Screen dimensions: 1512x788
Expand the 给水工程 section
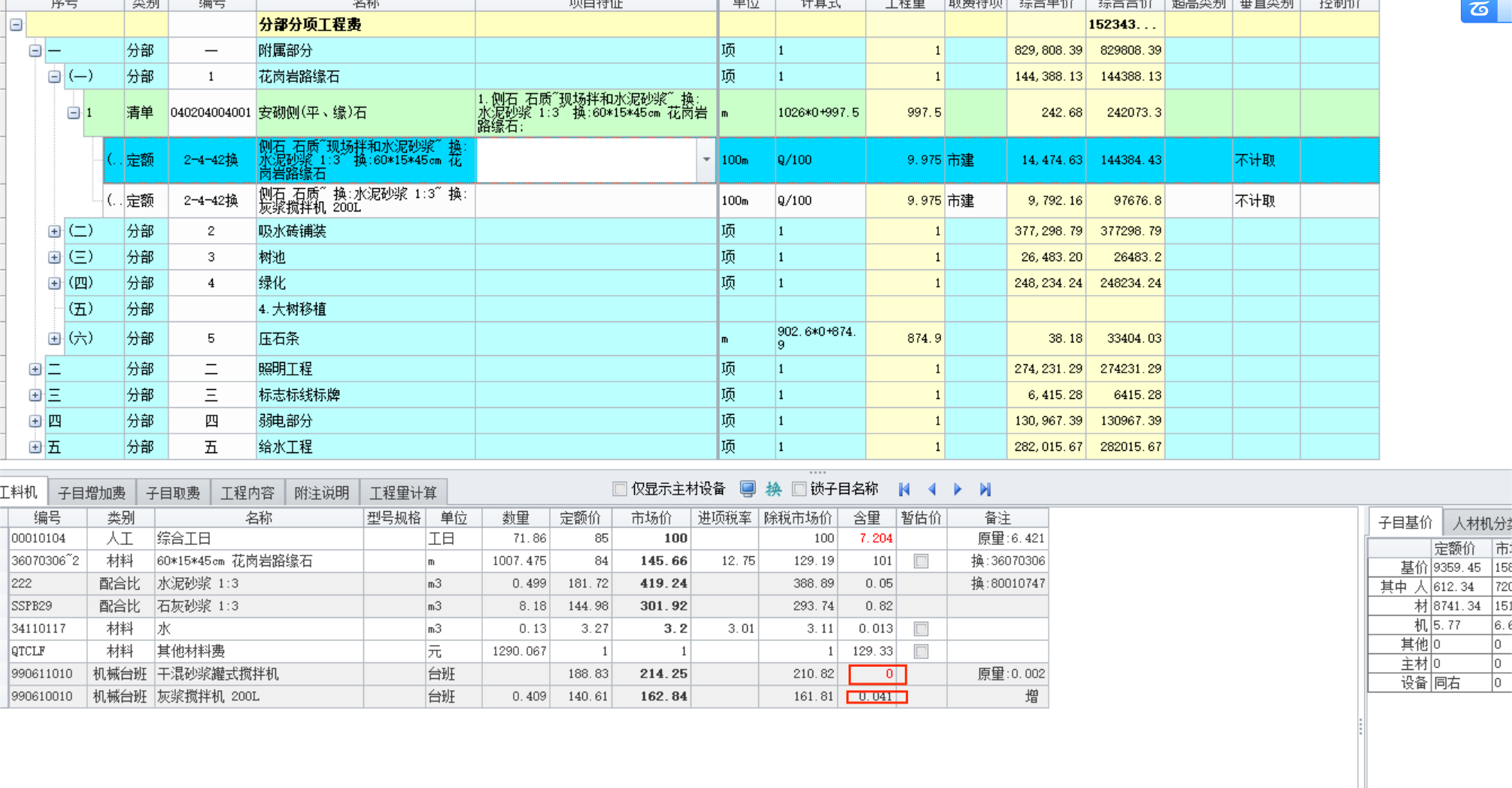35,447
